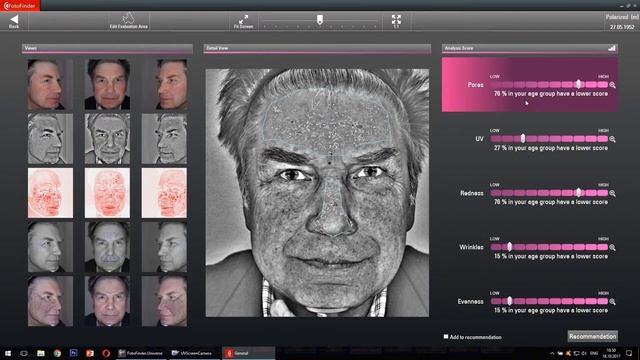Image resolution: width=640 pixels, height=360 pixels.
Task: Open PowerPoint from the taskbar
Action: point(90,353)
